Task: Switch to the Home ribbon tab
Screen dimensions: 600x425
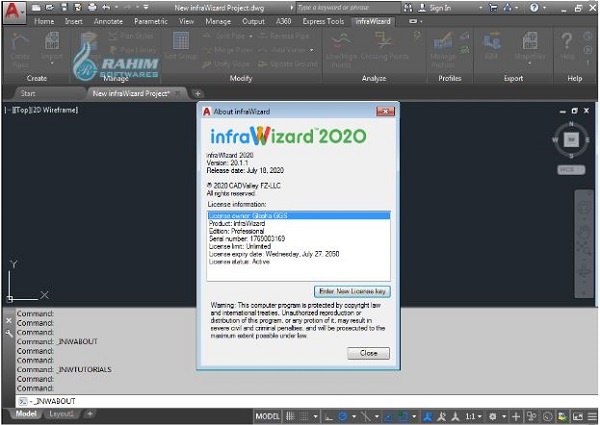Action: point(44,21)
